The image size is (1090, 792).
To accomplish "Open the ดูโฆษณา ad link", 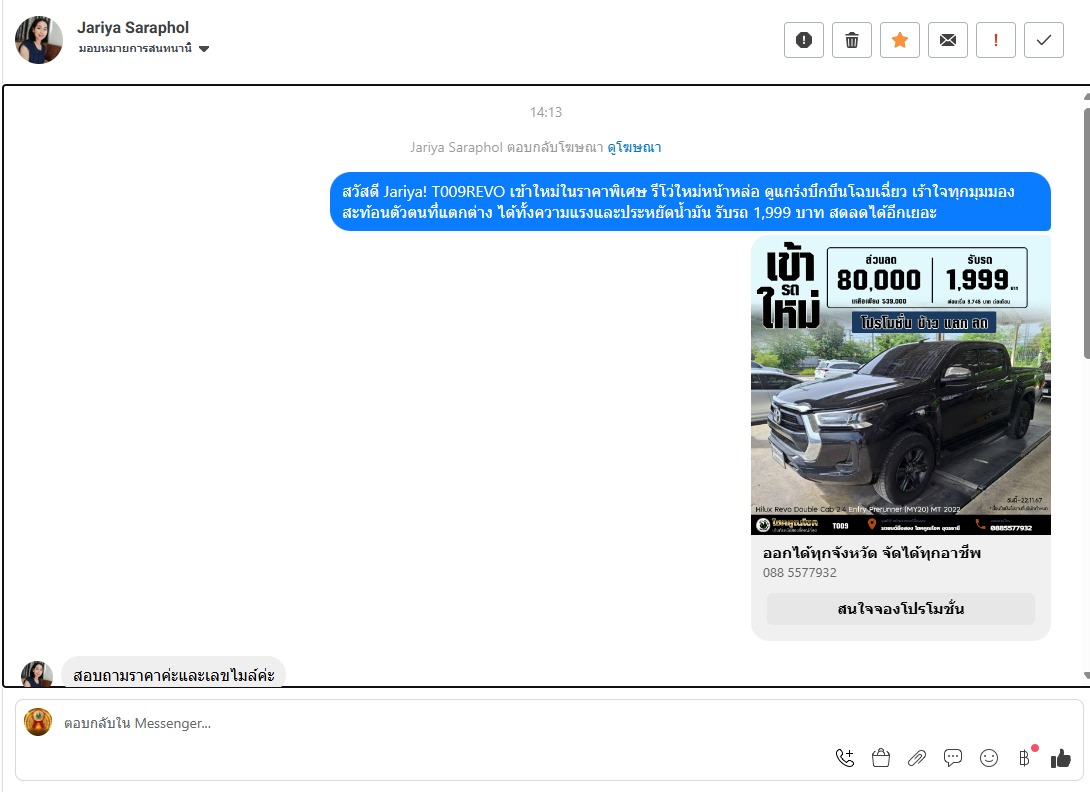I will 634,147.
